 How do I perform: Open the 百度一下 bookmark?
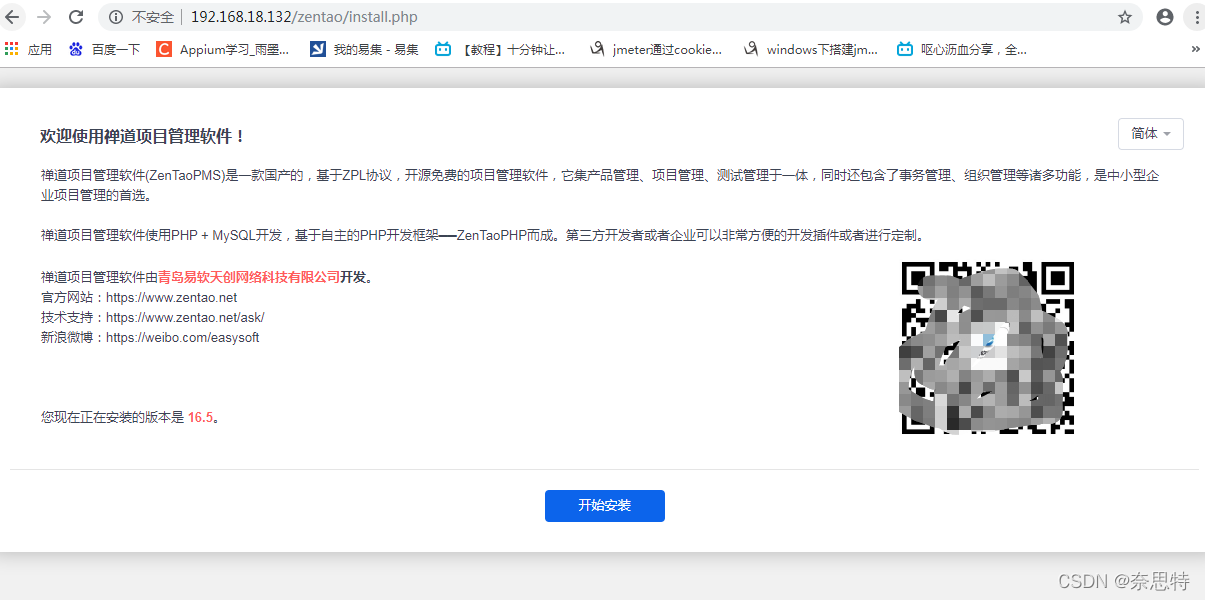pos(116,49)
